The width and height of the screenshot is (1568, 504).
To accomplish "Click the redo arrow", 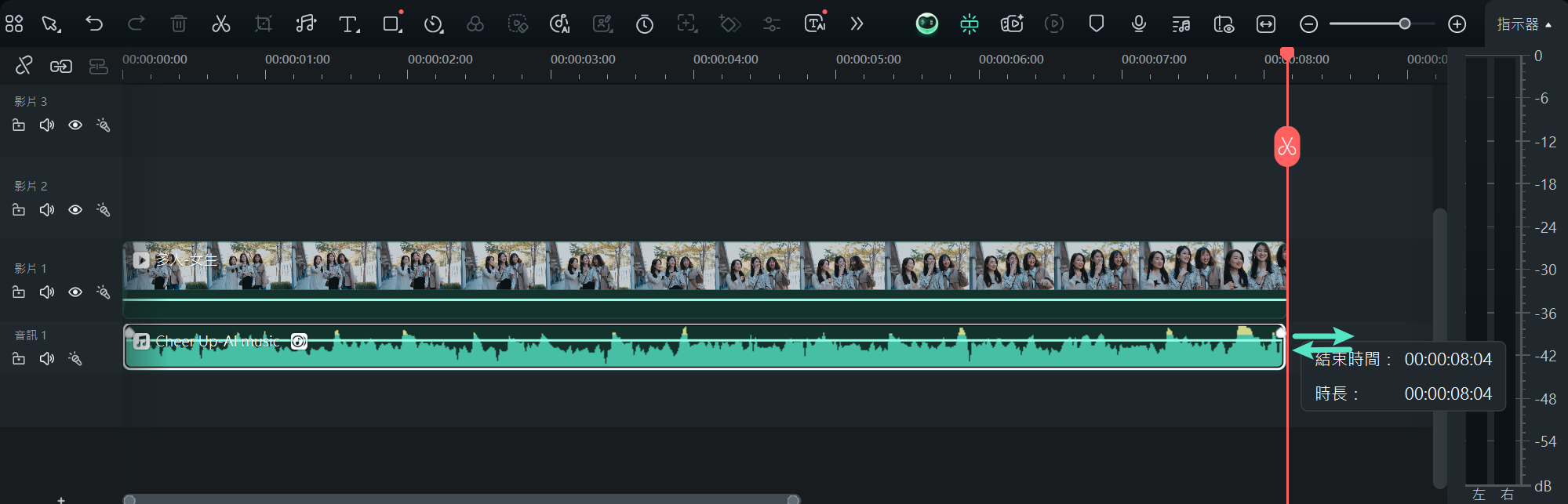I will pyautogui.click(x=136, y=24).
